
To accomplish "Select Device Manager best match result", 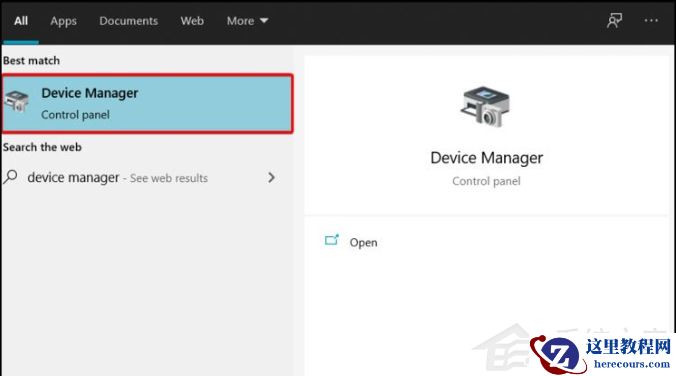I will click(x=147, y=103).
